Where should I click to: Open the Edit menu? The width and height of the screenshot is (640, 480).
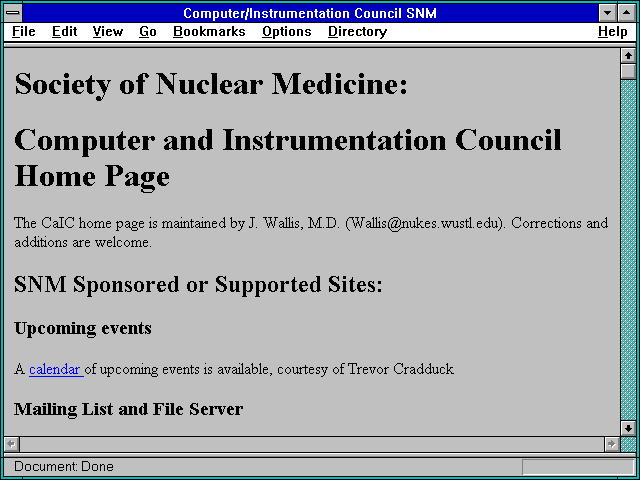(64, 32)
